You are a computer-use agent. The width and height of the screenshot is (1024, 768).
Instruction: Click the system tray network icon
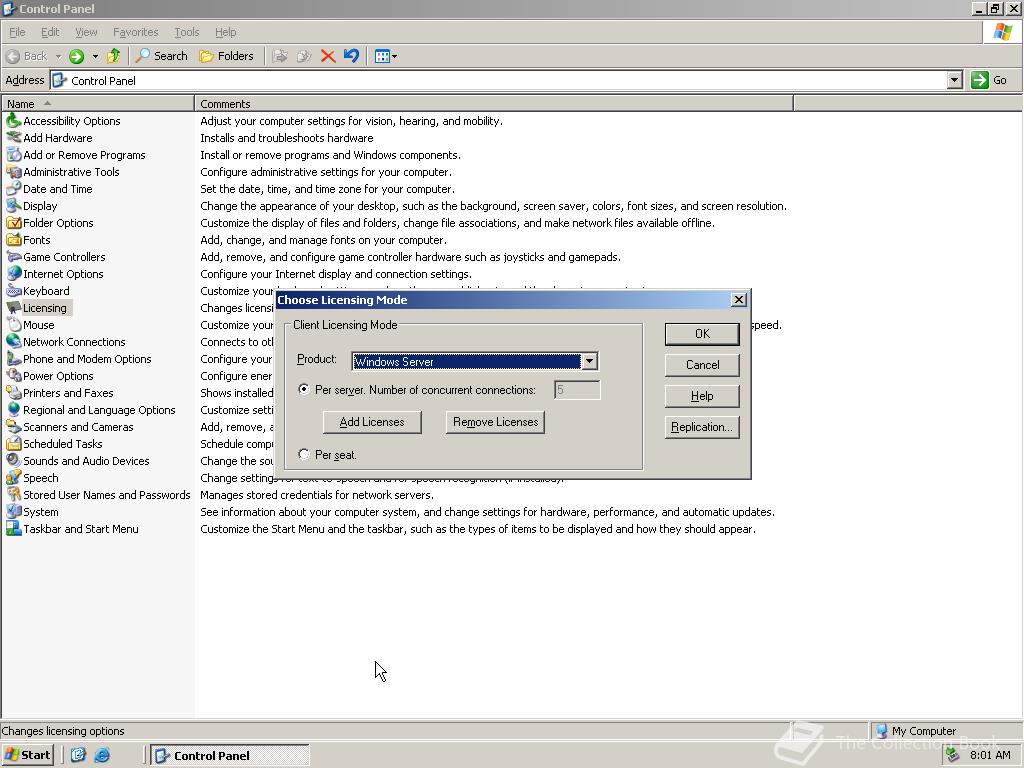click(953, 755)
